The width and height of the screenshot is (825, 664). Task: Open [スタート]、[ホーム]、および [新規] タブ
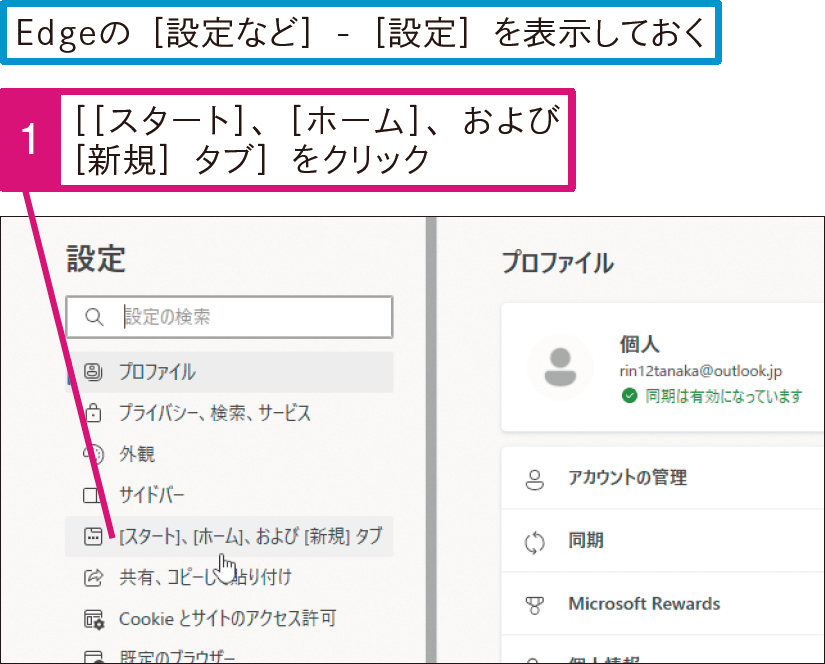(x=229, y=536)
